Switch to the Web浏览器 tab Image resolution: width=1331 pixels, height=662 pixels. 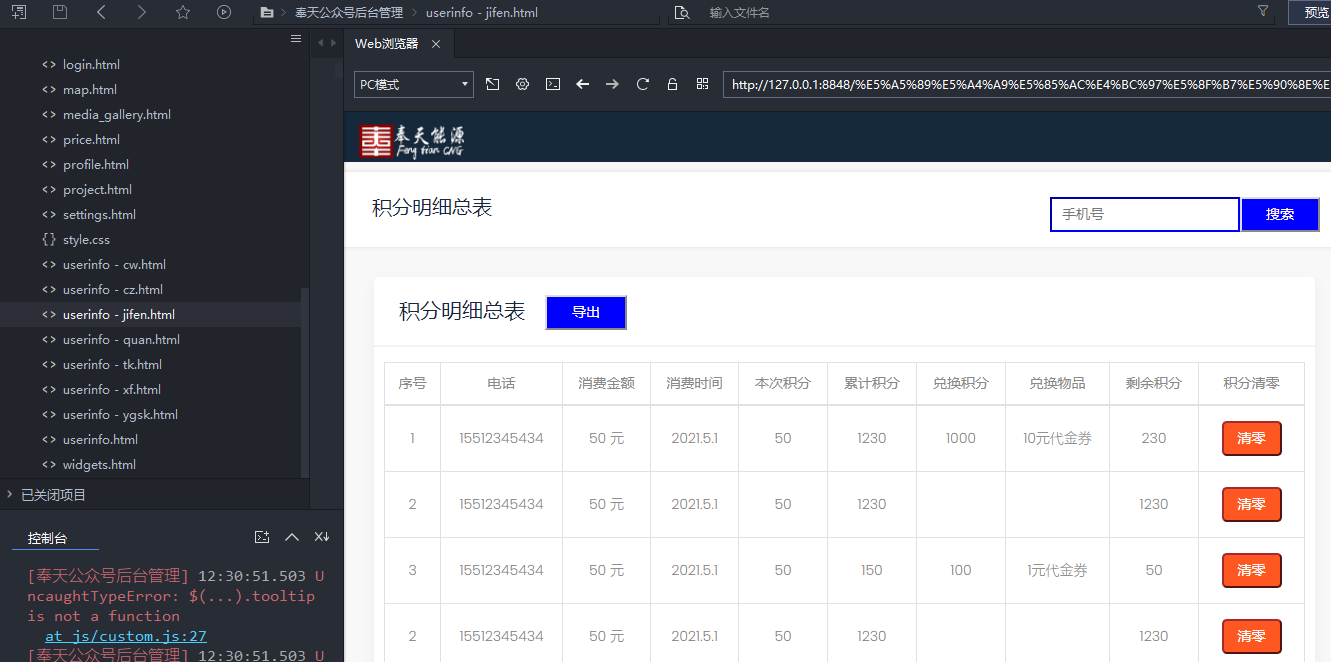[x=387, y=44]
